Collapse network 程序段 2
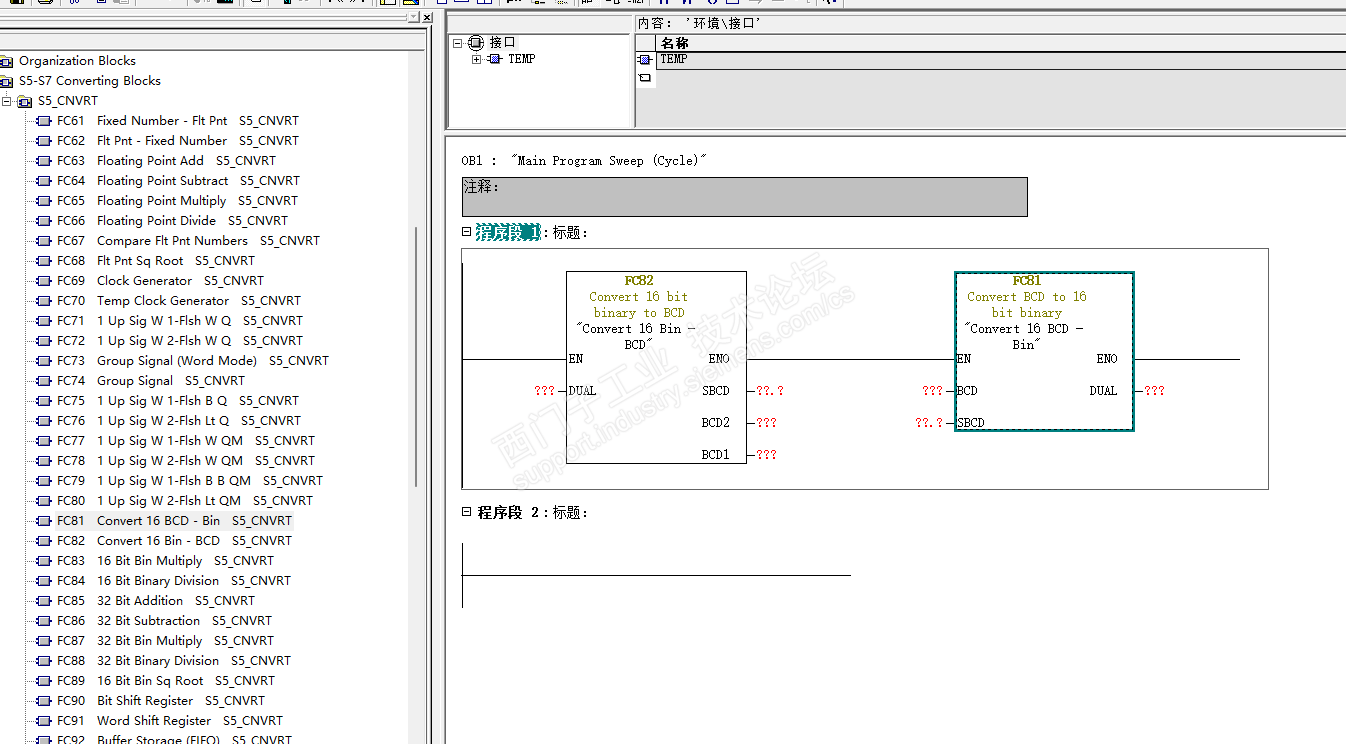 466,511
